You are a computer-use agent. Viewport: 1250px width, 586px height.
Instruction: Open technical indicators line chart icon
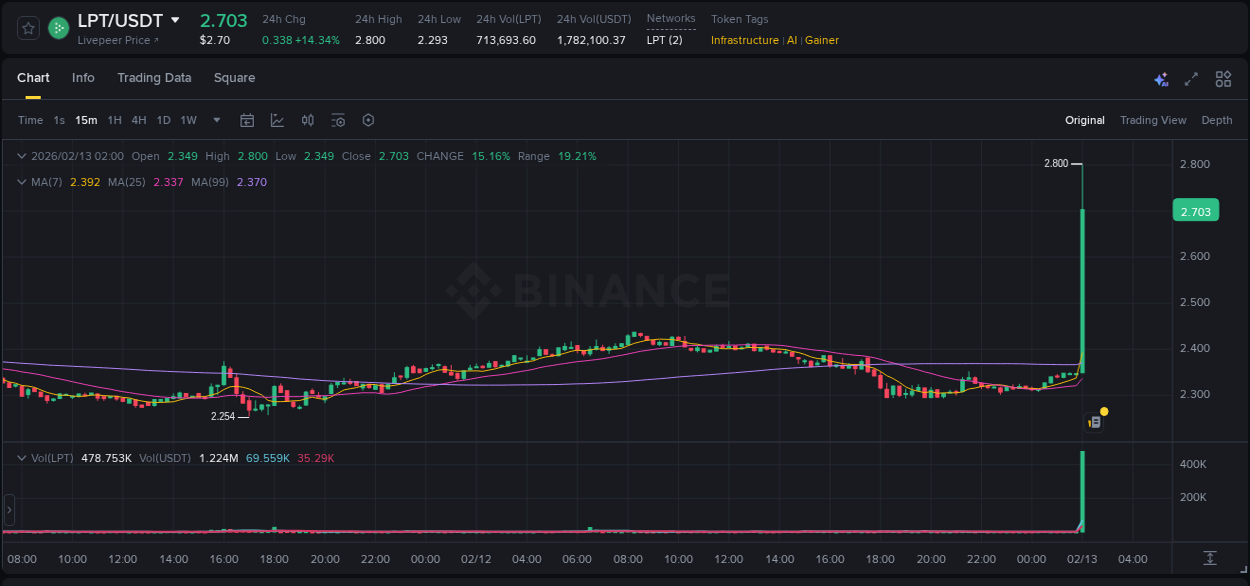click(x=277, y=120)
